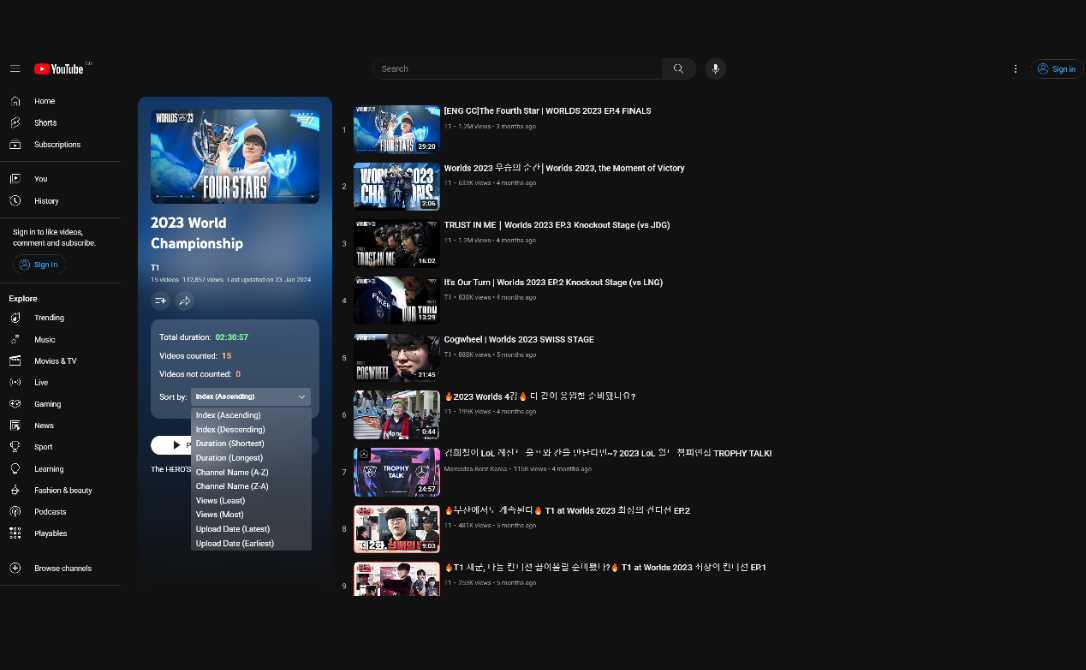Open Moment of Victory video thumbnail

[x=397, y=186]
